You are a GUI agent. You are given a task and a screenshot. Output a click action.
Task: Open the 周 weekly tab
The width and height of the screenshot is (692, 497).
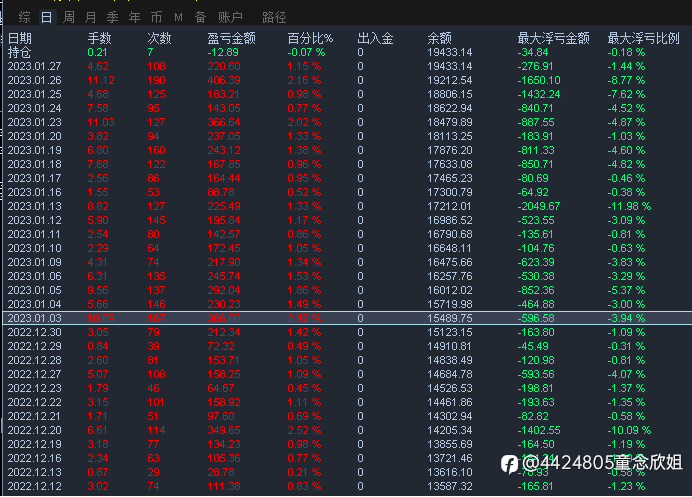pyautogui.click(x=68, y=17)
